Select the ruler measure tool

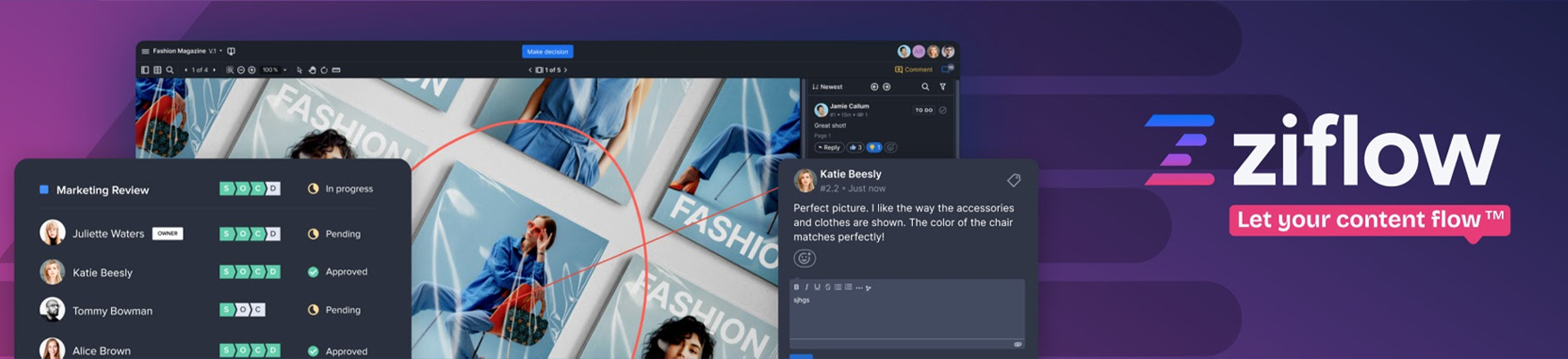(336, 70)
